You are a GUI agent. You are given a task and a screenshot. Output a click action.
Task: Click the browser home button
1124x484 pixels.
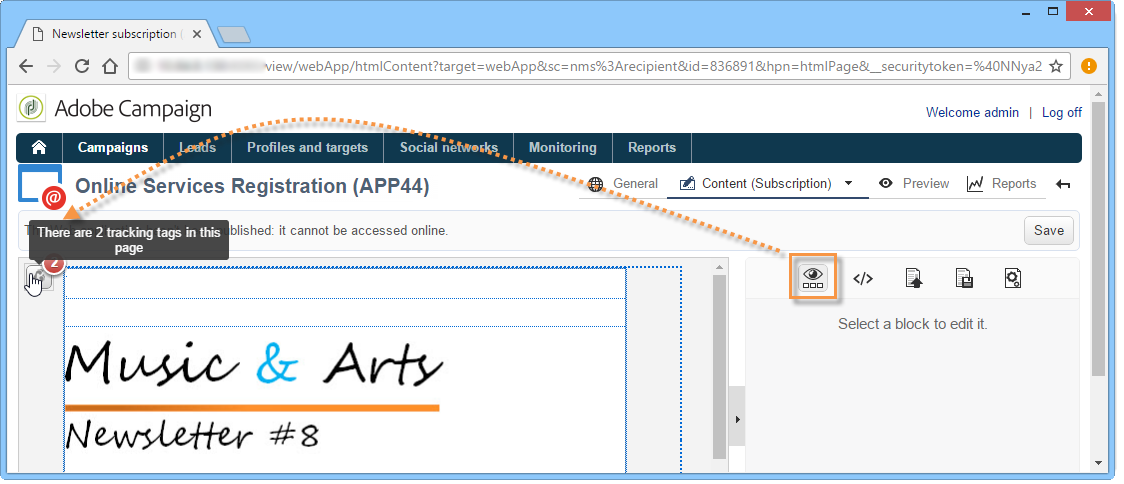110,67
